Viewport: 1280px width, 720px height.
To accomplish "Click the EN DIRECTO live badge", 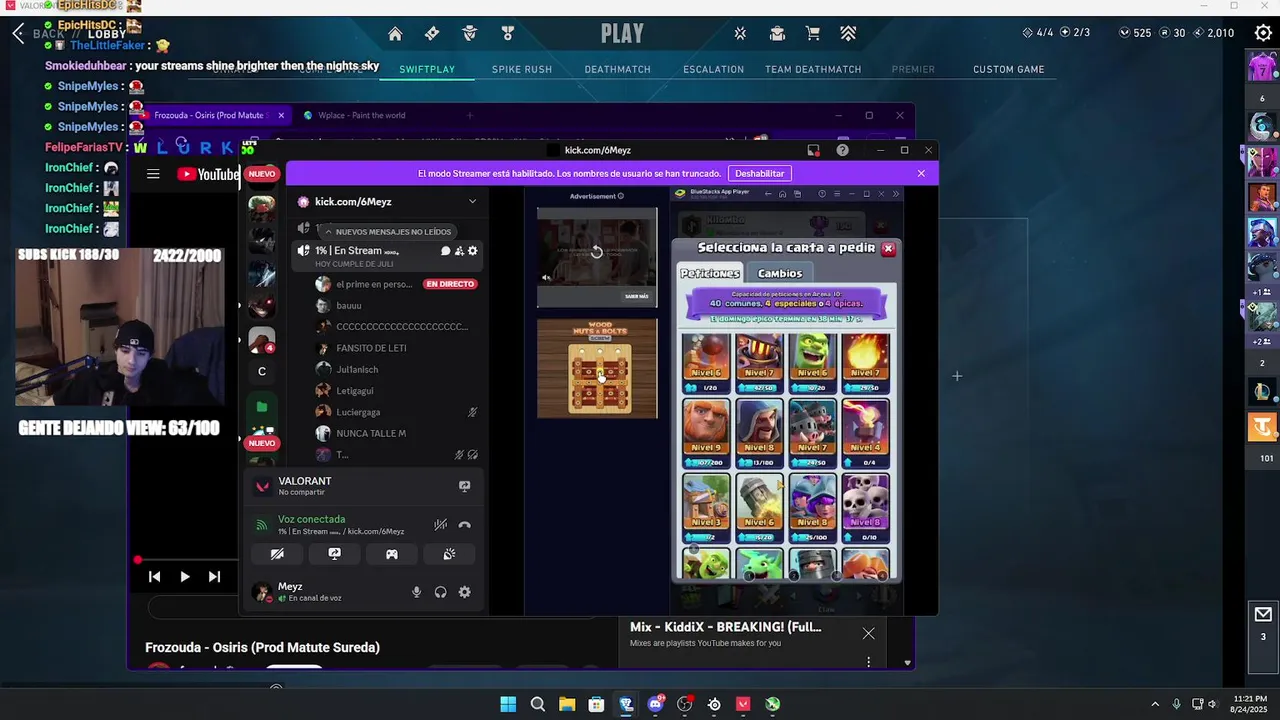I will (450, 284).
